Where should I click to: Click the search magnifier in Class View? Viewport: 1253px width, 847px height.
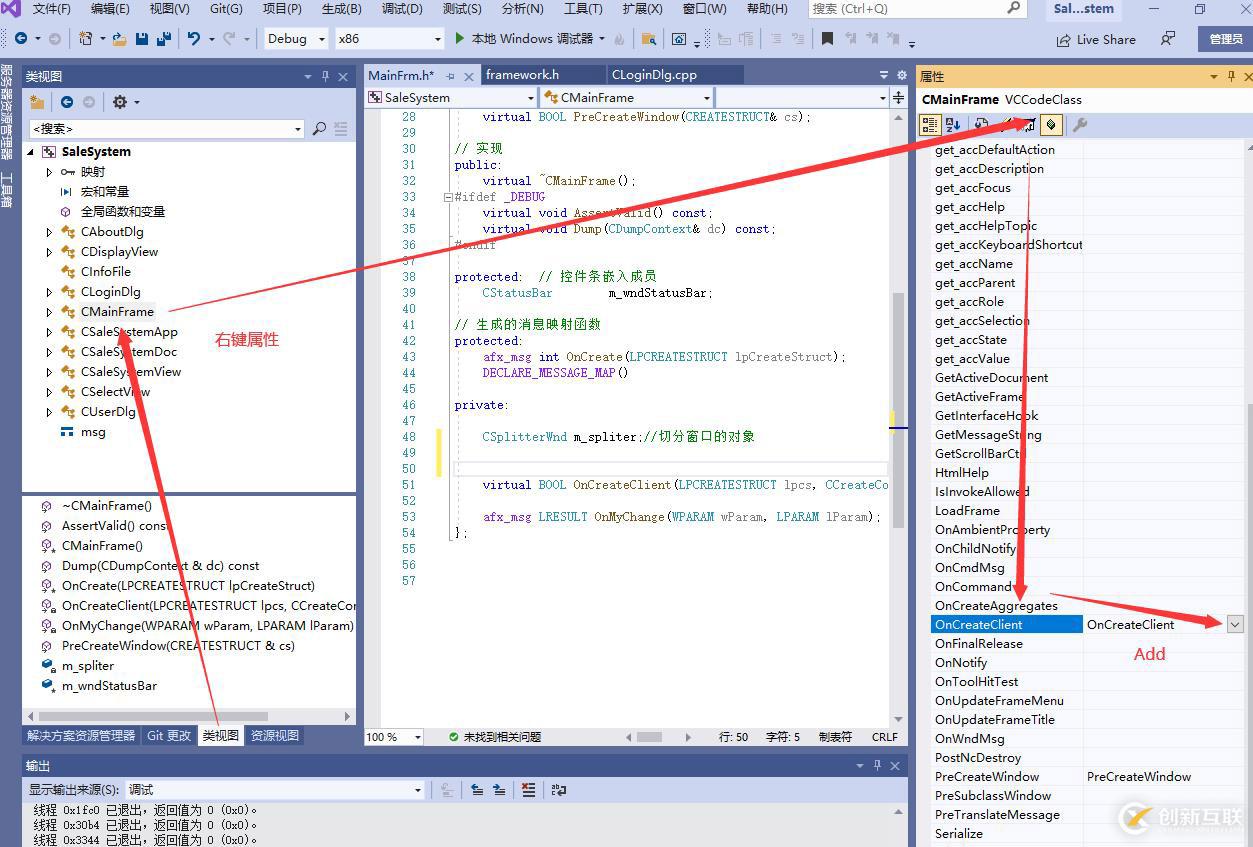click(x=319, y=129)
